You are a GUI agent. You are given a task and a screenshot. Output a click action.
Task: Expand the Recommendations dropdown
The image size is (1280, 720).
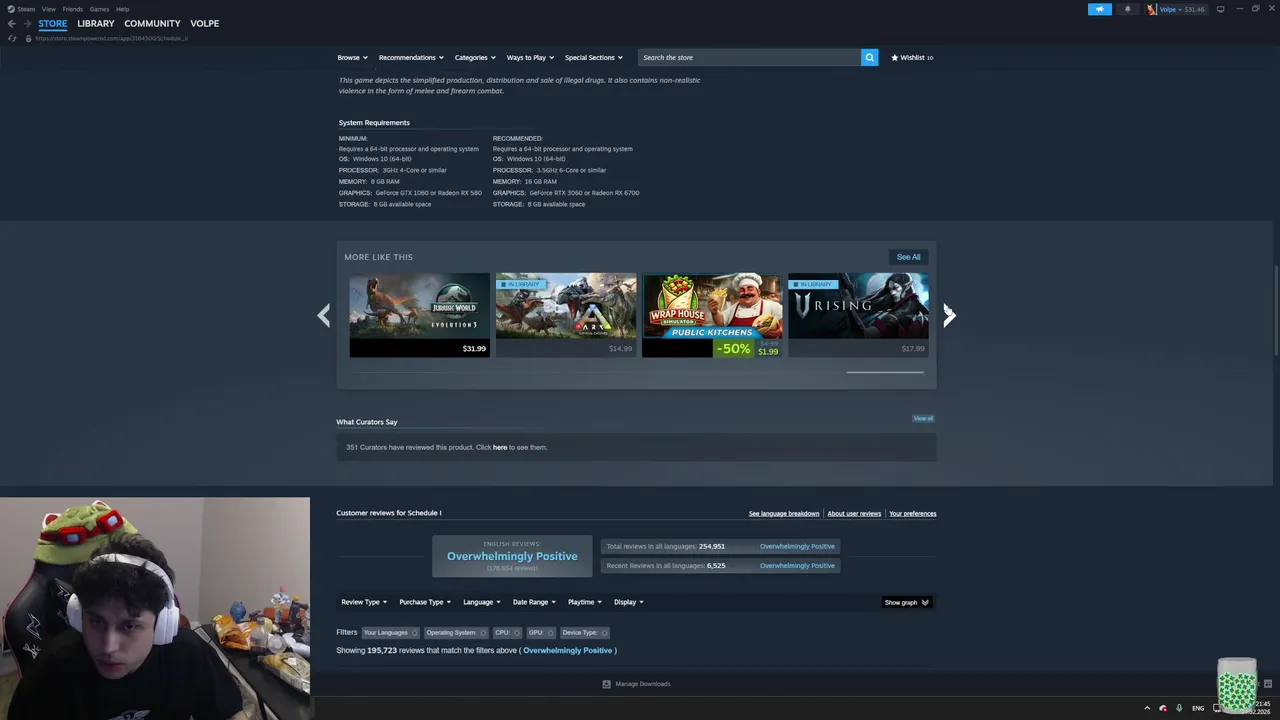411,57
